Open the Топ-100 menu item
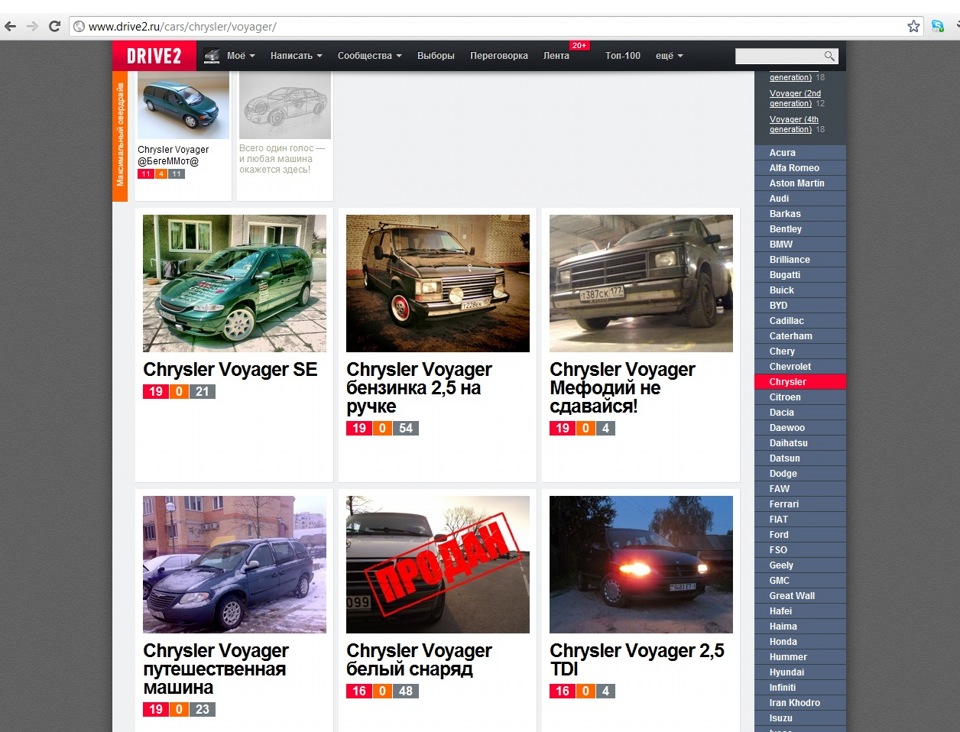This screenshot has height=732, width=960. point(623,56)
